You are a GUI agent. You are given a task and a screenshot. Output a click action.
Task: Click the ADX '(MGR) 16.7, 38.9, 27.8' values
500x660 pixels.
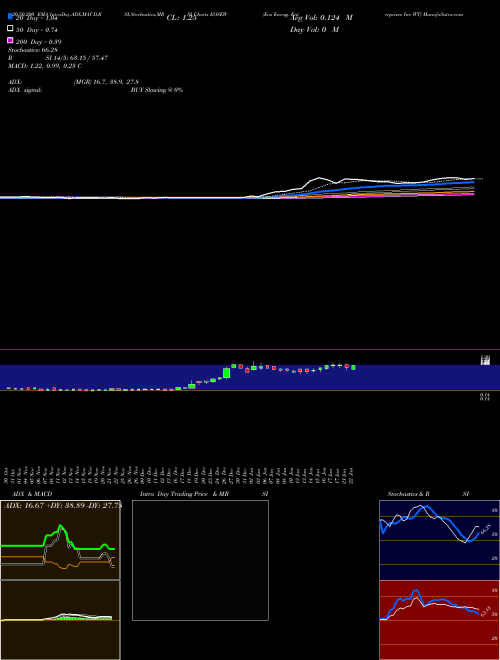pyautogui.click(x=106, y=82)
